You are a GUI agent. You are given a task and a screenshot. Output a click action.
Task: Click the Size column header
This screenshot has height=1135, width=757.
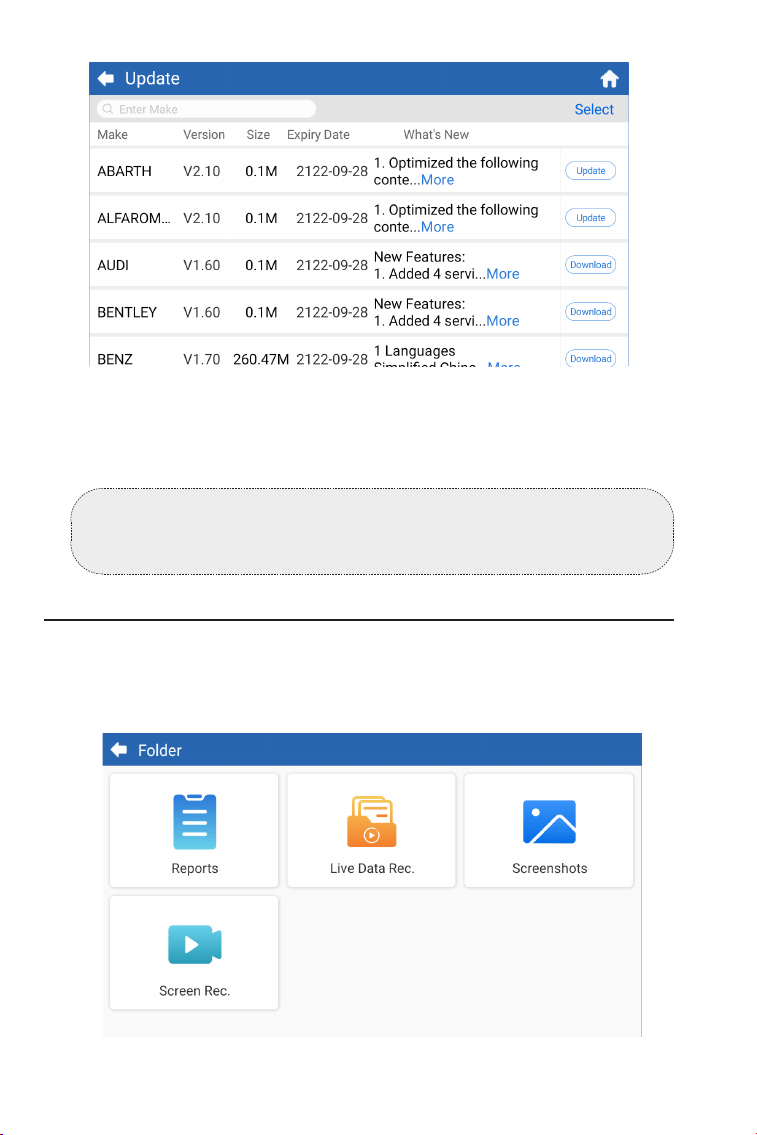(x=258, y=135)
